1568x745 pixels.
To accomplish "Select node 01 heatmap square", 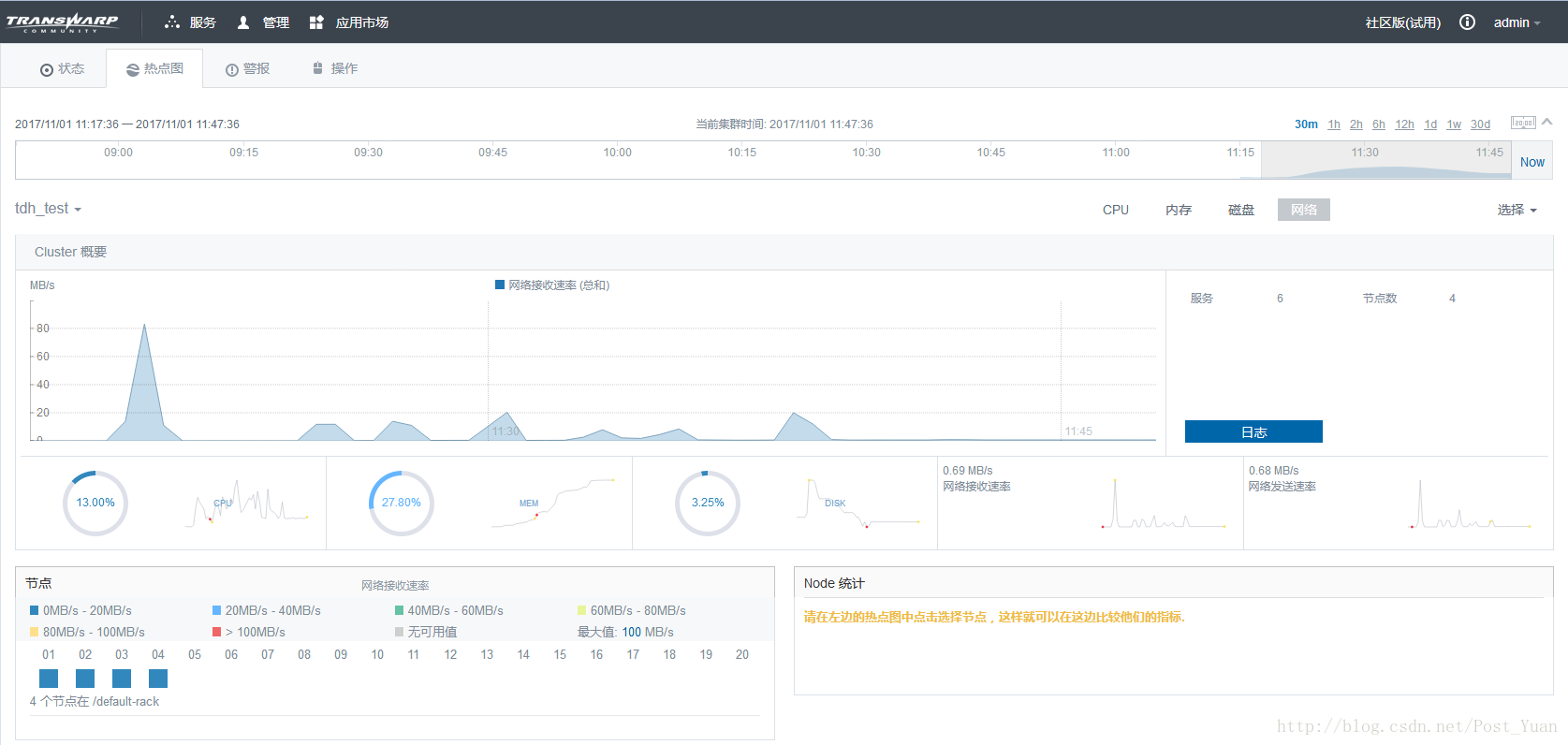I will [49, 679].
